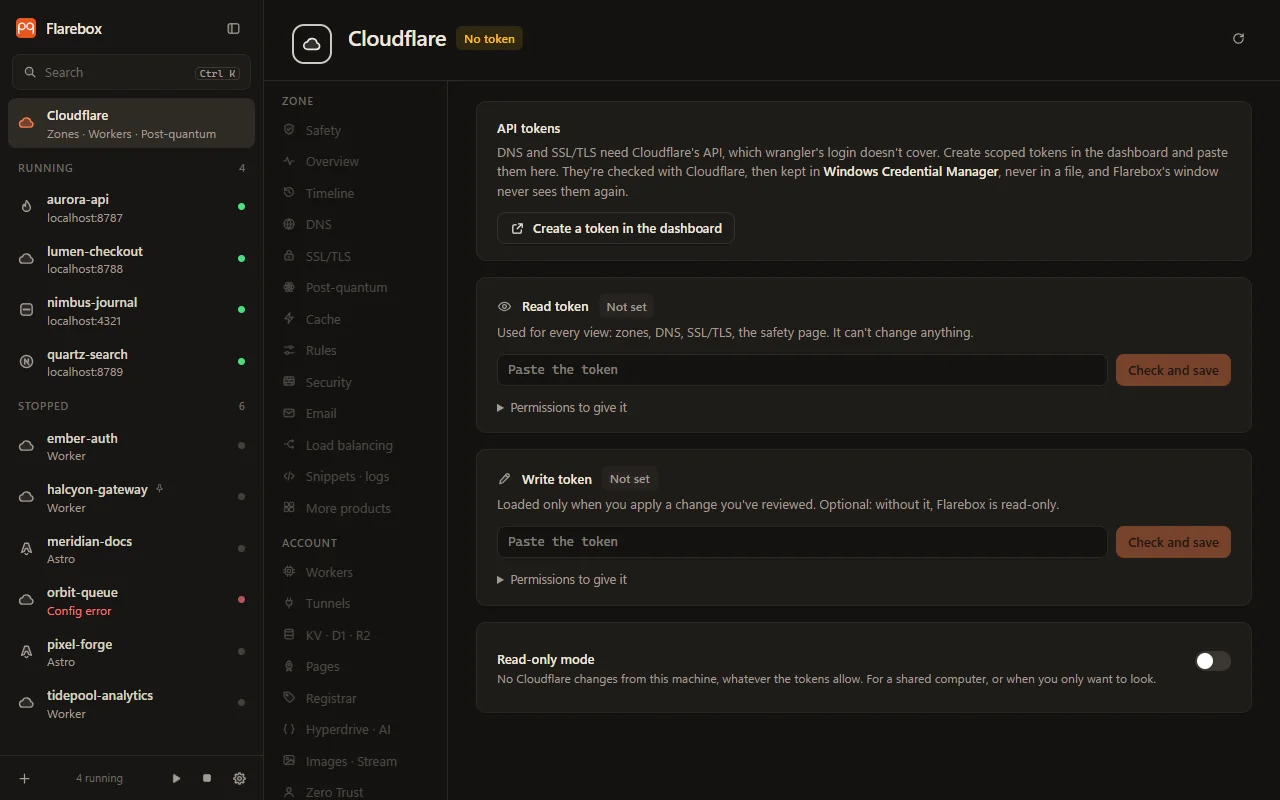The image size is (1280, 800).
Task: Click the refresh icon in the Cloudflare header
Action: [1239, 39]
